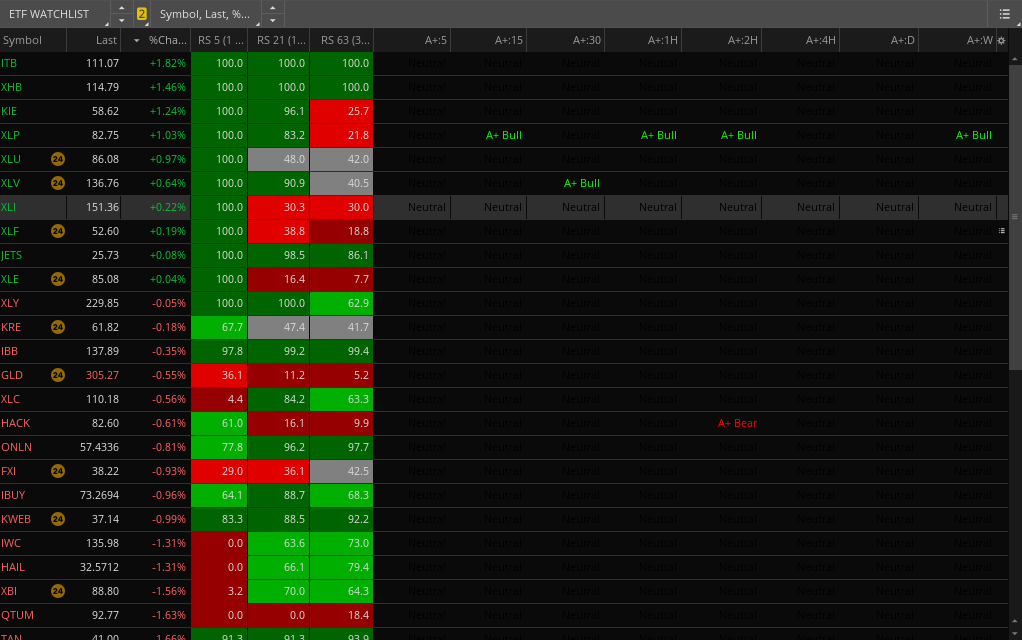Click the 24-hour badge on the GLD row

(58, 375)
